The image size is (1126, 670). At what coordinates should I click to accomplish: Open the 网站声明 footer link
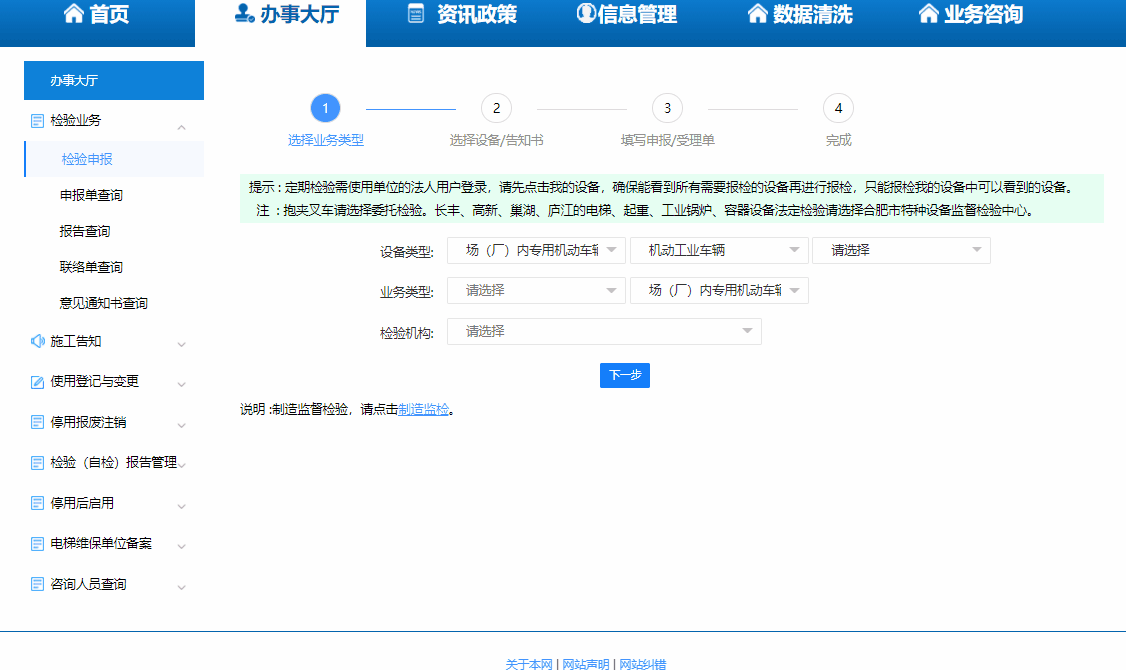tap(585, 664)
